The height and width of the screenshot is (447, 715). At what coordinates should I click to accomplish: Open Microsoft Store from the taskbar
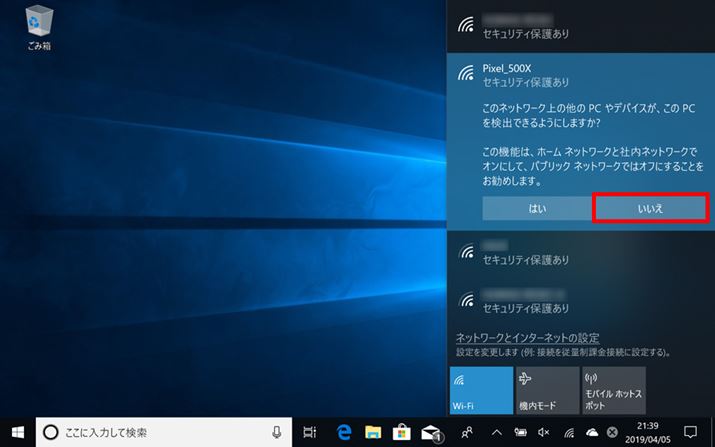(402, 431)
